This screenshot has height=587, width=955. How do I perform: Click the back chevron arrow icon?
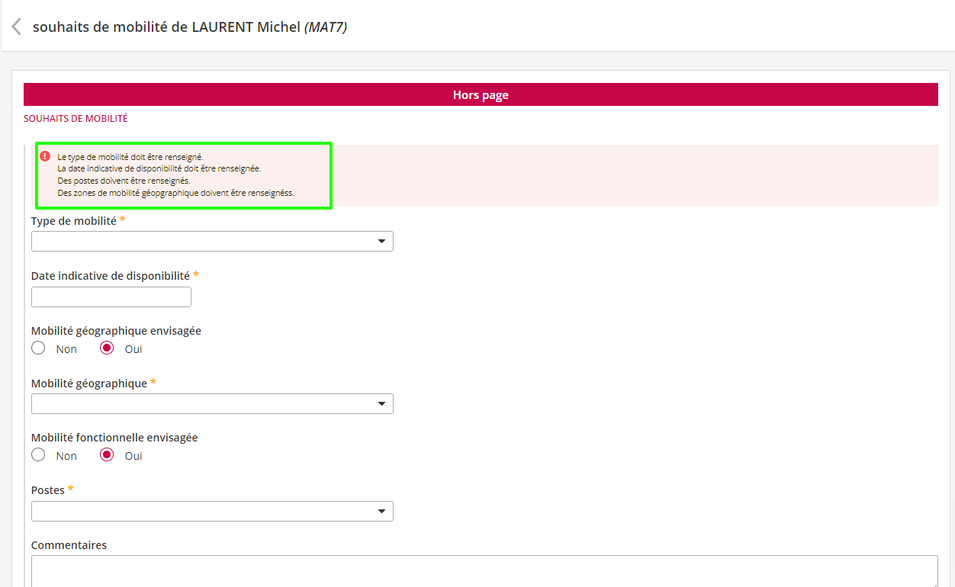click(x=16, y=27)
